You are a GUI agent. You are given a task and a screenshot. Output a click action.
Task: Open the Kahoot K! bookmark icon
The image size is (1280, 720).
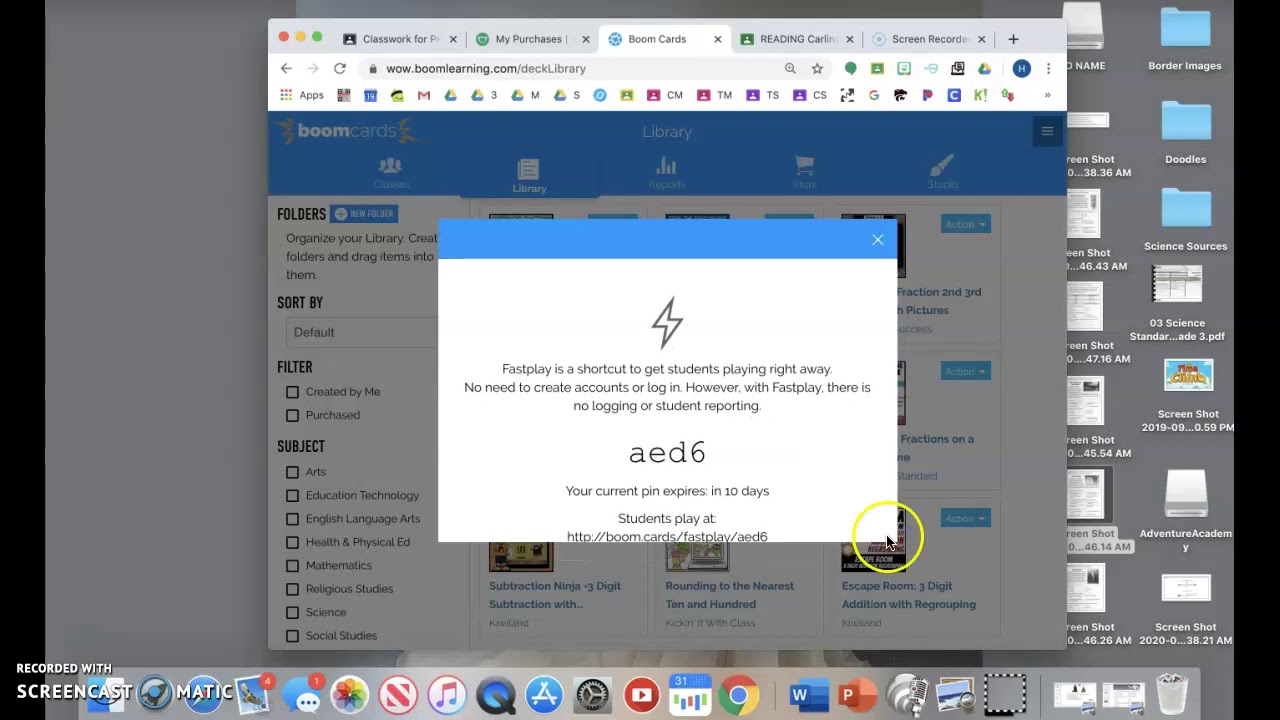[x=981, y=95]
